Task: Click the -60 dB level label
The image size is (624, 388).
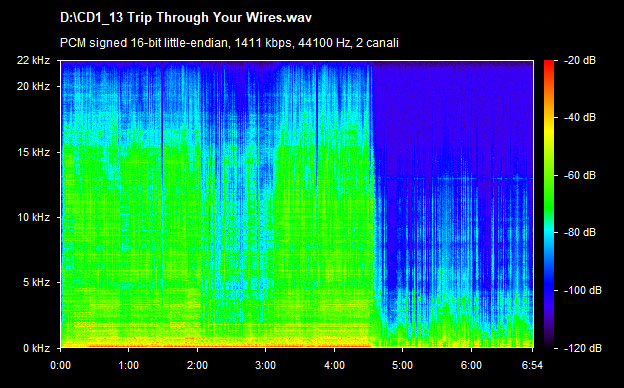Action: click(x=580, y=175)
